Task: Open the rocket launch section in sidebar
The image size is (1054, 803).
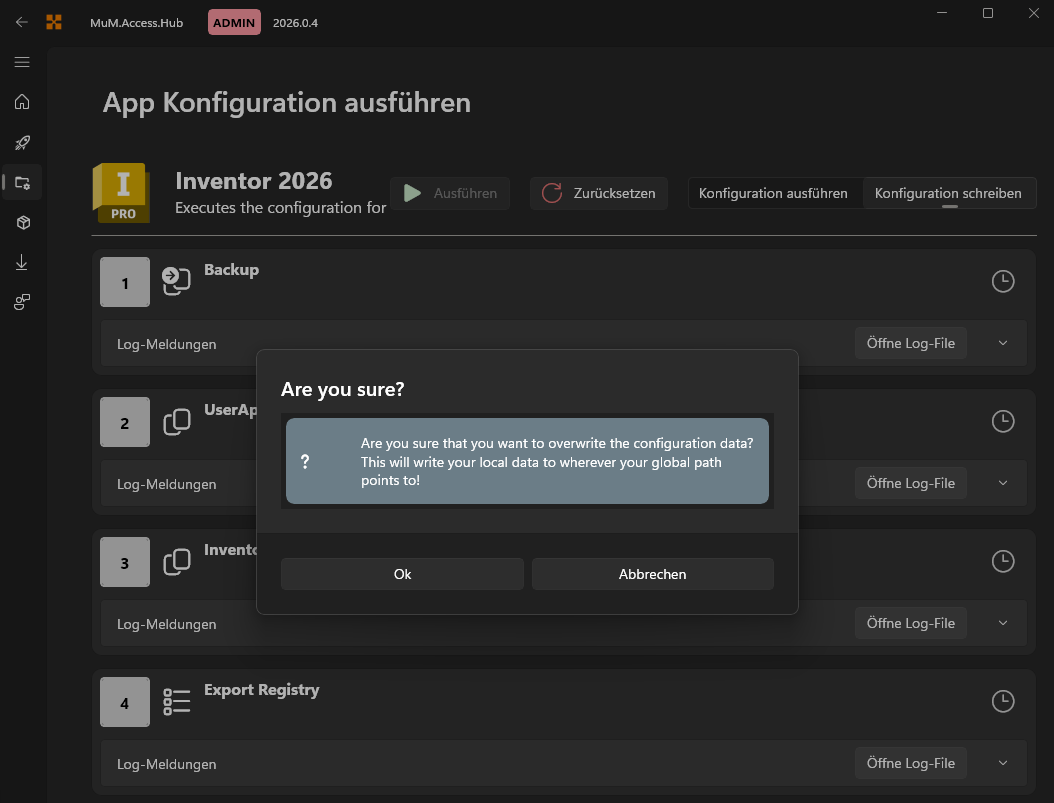Action: pos(21,142)
